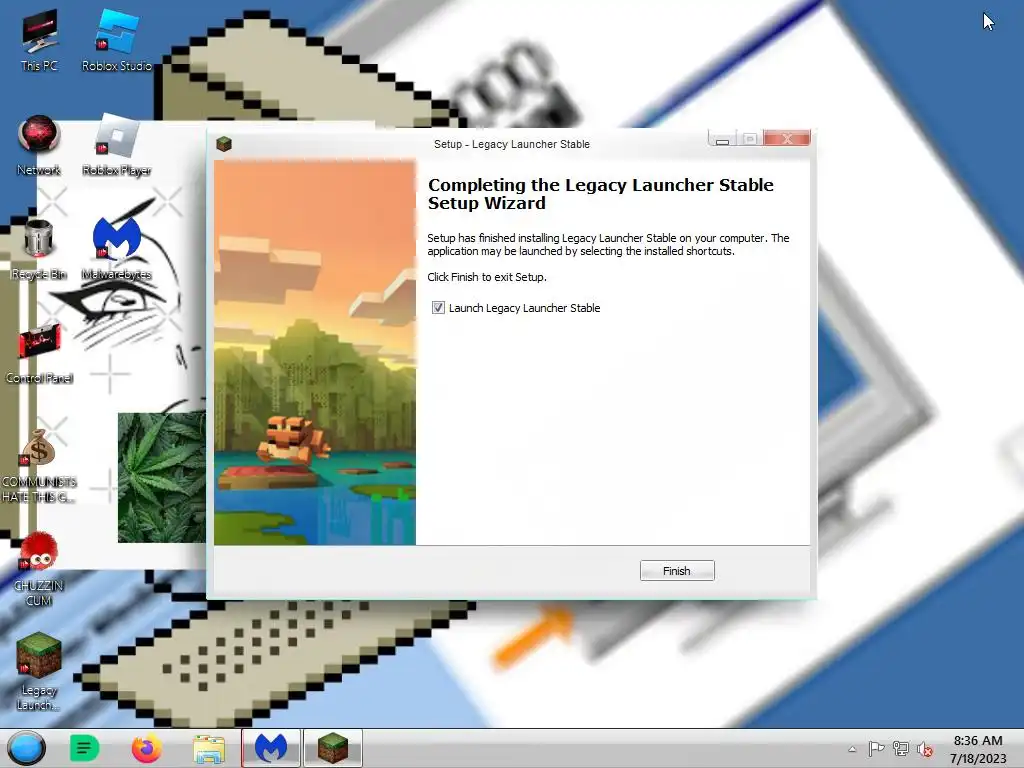Click the leaf picture in the background window
Image resolution: width=1024 pixels, height=768 pixels.
click(x=162, y=477)
